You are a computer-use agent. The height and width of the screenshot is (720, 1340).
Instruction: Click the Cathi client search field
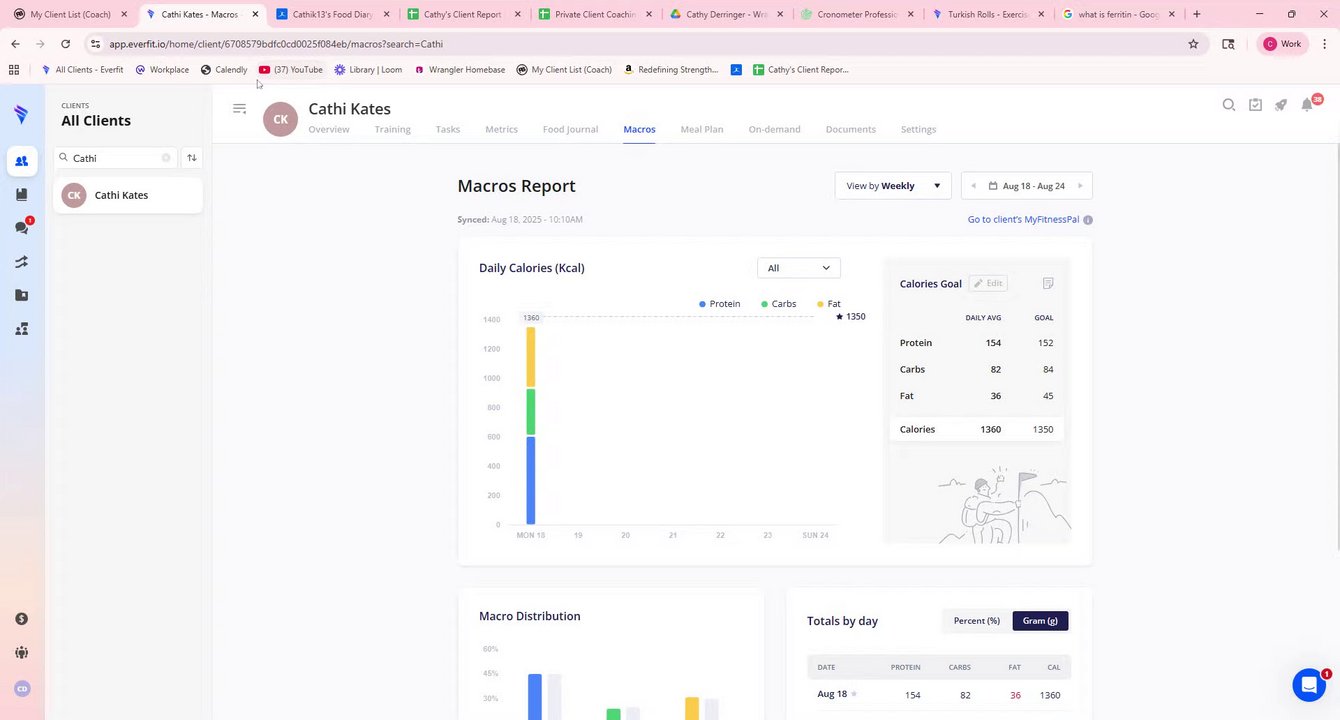[115, 158]
